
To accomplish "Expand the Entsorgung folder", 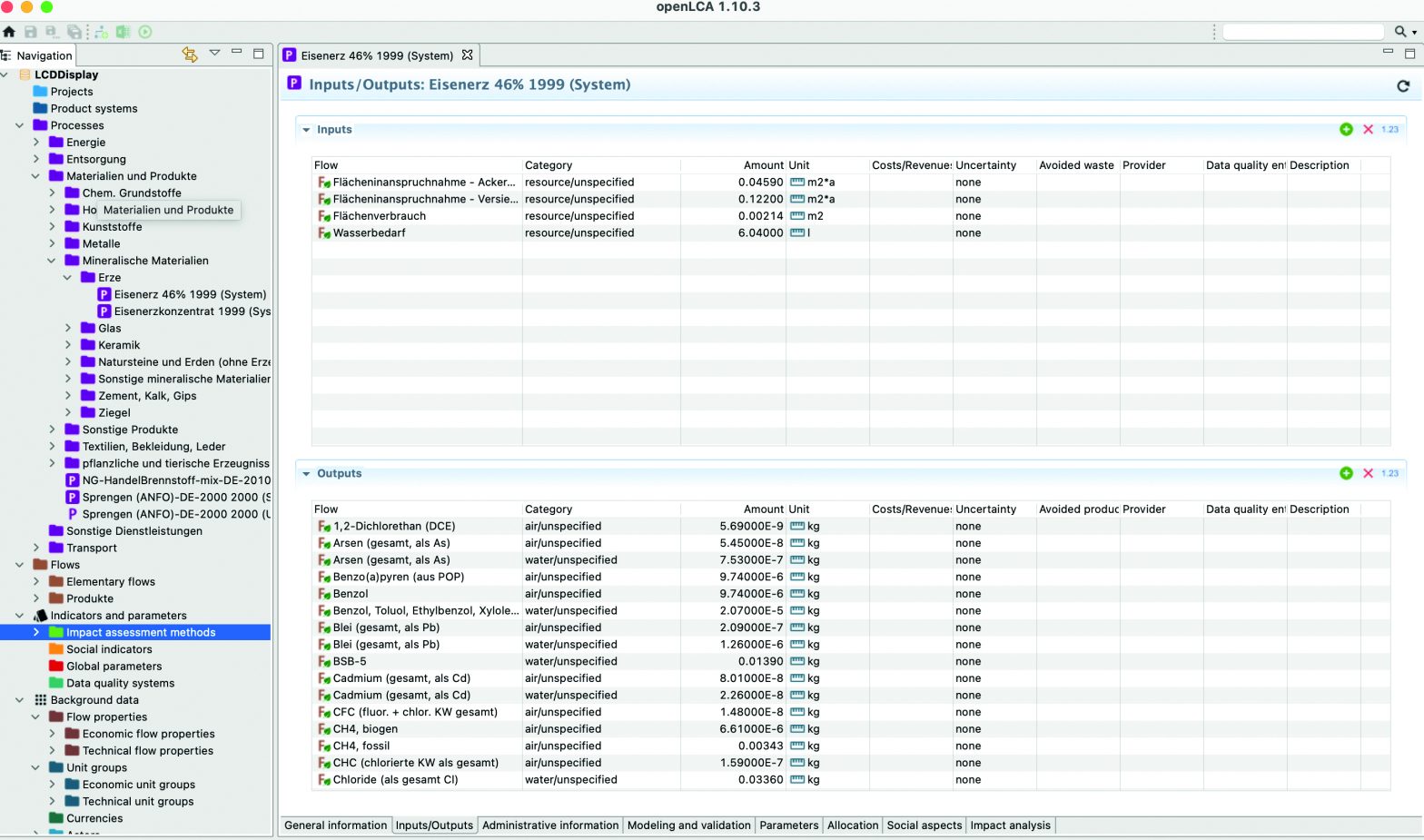I will pyautogui.click(x=36, y=159).
